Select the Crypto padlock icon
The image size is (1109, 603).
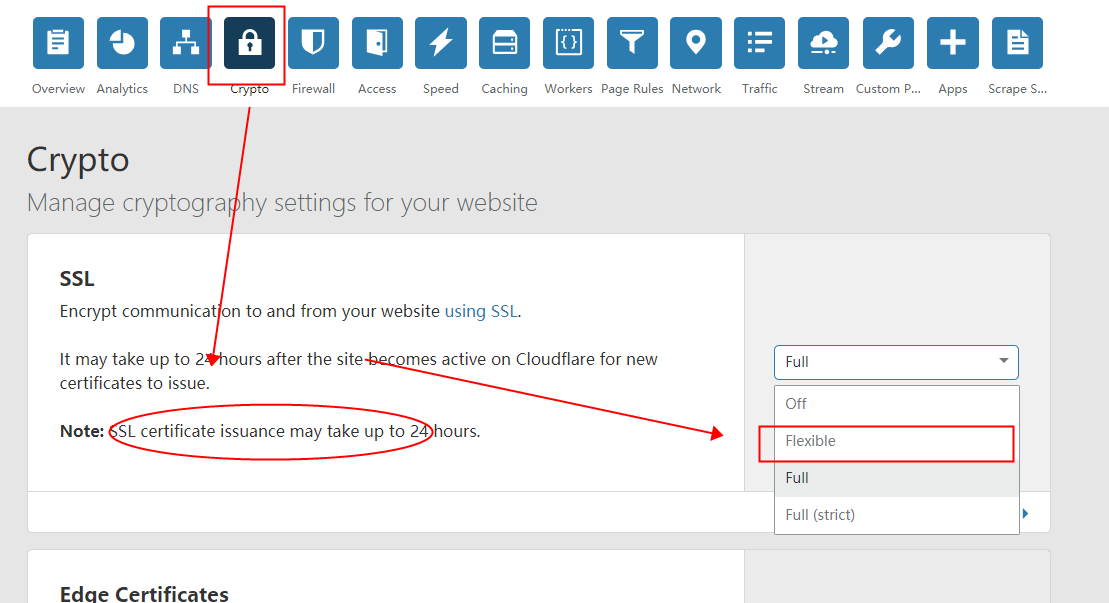point(249,43)
